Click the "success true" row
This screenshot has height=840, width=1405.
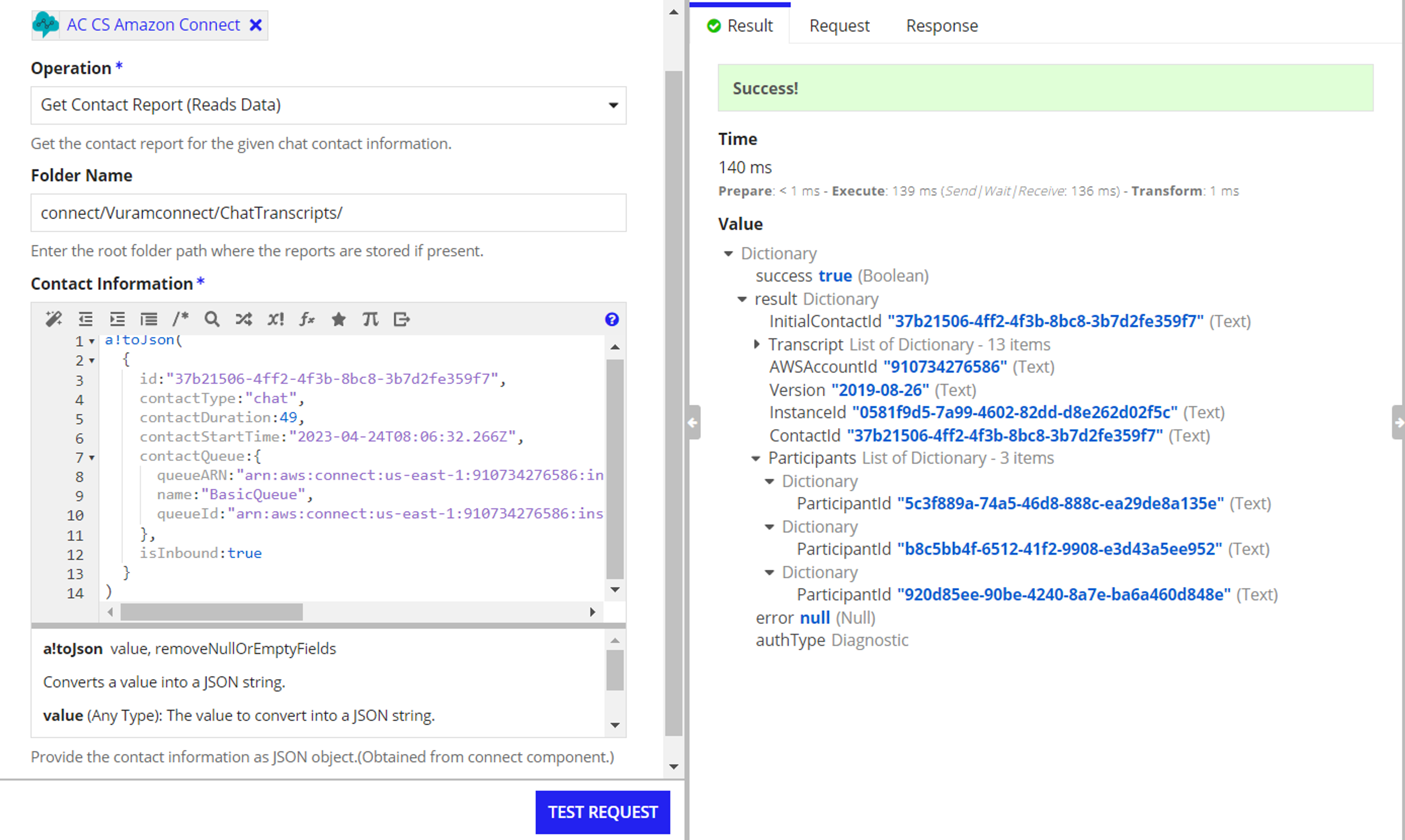coord(842,275)
